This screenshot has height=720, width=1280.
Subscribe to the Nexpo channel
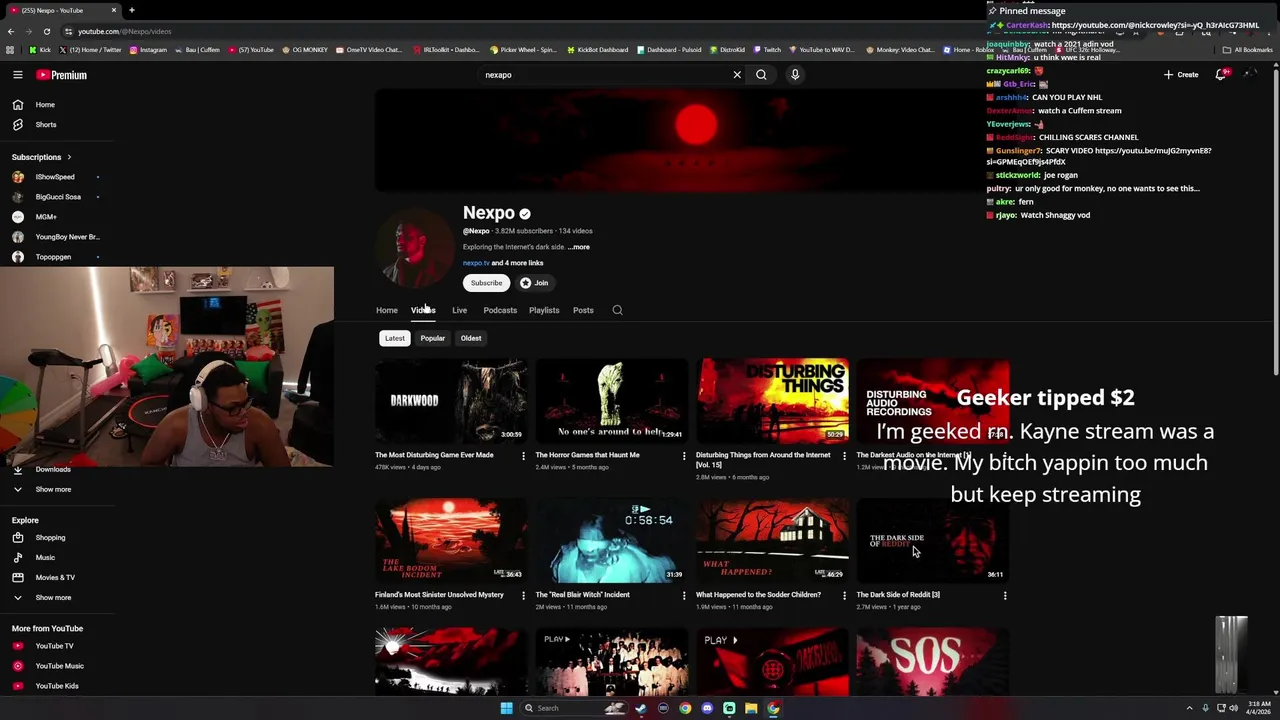point(487,283)
